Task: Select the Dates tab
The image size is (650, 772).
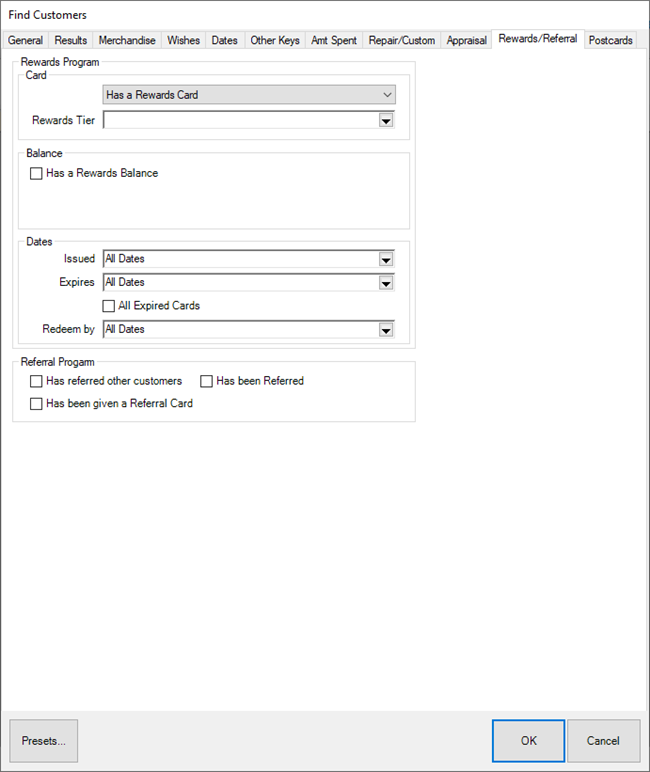Action: pos(225,41)
